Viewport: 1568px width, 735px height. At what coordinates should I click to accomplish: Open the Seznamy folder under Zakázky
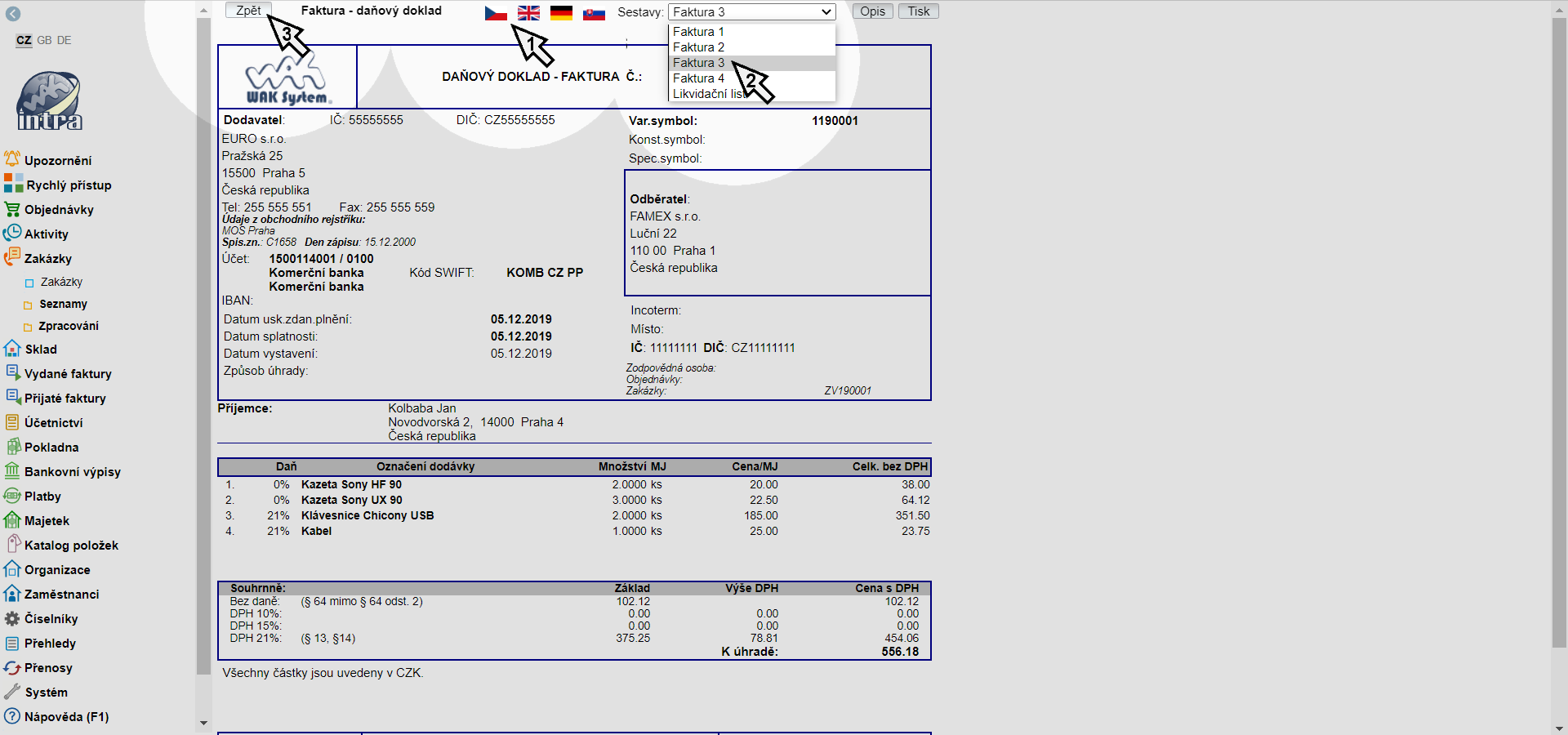[x=63, y=304]
